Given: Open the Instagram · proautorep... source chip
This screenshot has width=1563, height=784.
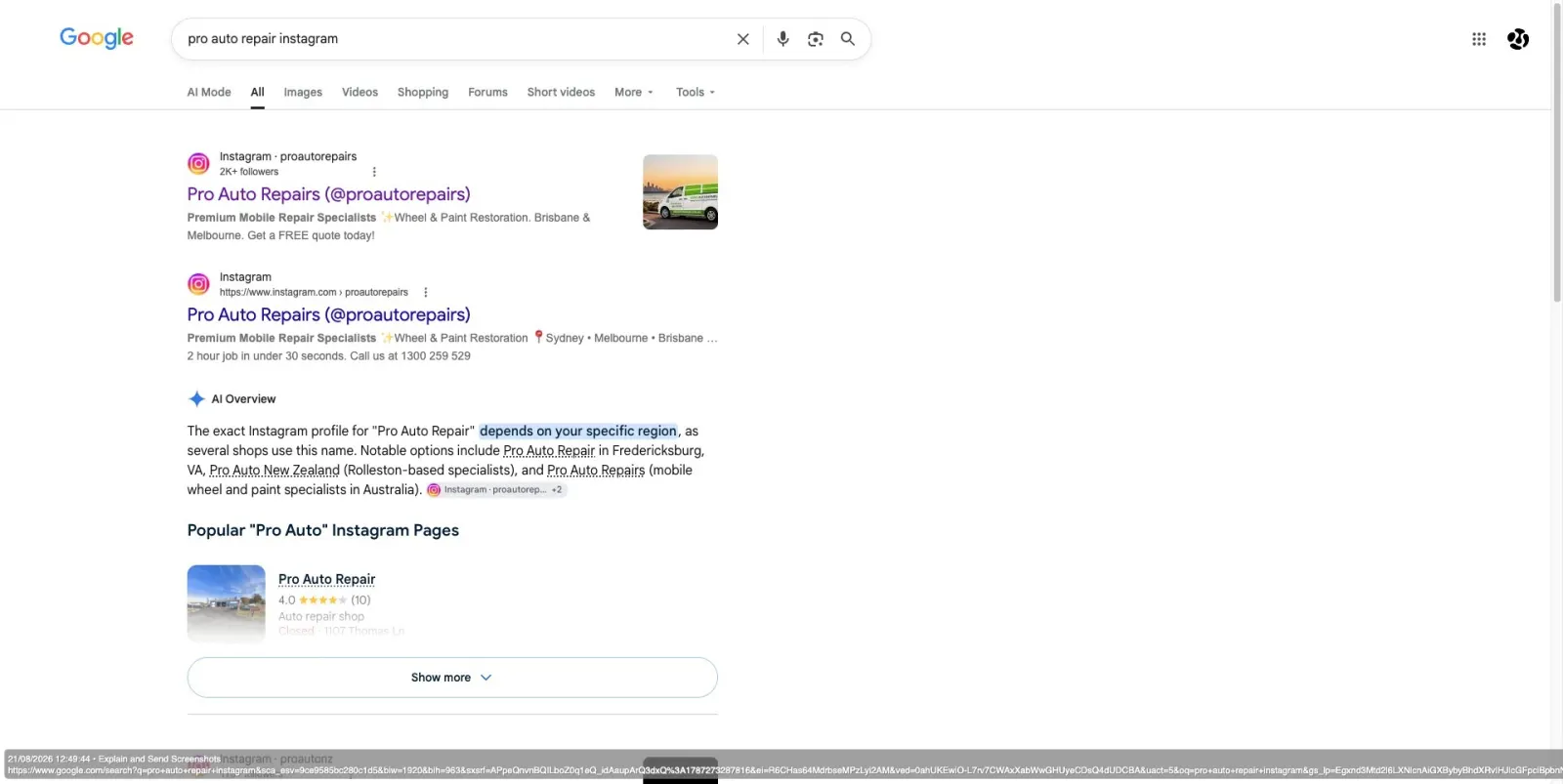Looking at the screenshot, I should tap(496, 490).
